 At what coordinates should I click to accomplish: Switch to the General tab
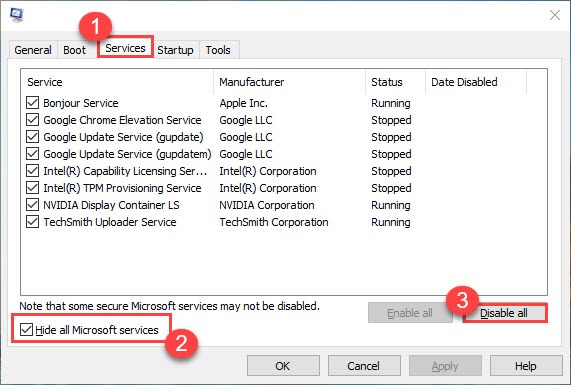[x=33, y=50]
